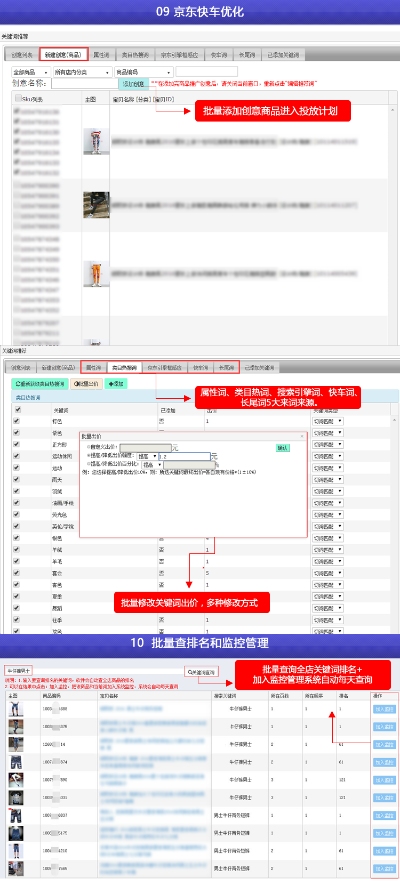The width and height of the screenshot is (400, 886).
Task: Toggle checkbox of second keyword row
Action: coord(17,432)
